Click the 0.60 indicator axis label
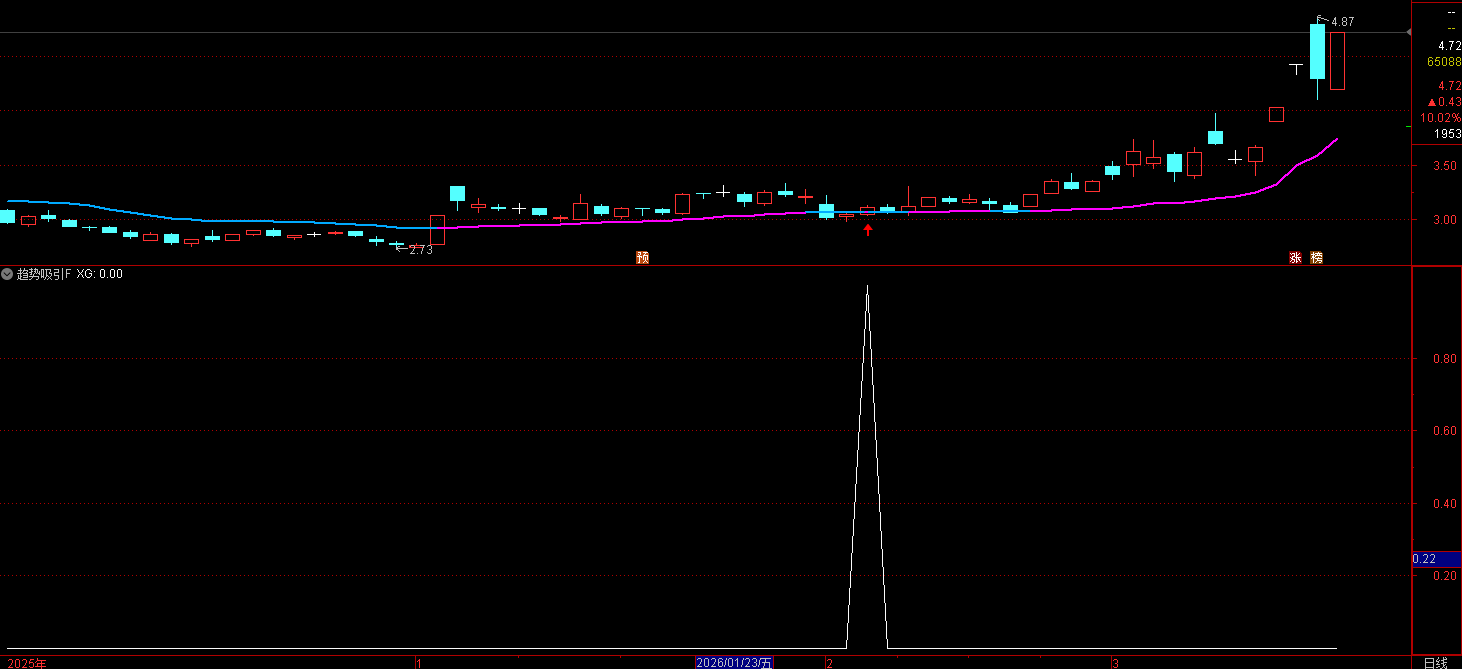1462x669 pixels. [x=1444, y=431]
